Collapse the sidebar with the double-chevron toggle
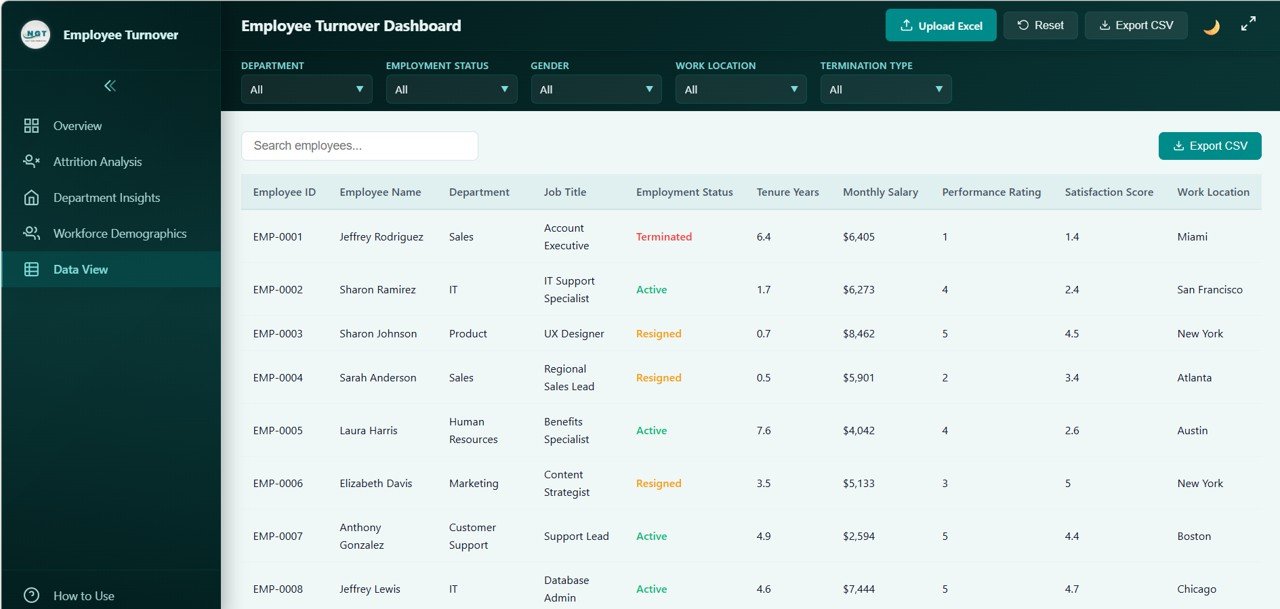 [110, 86]
